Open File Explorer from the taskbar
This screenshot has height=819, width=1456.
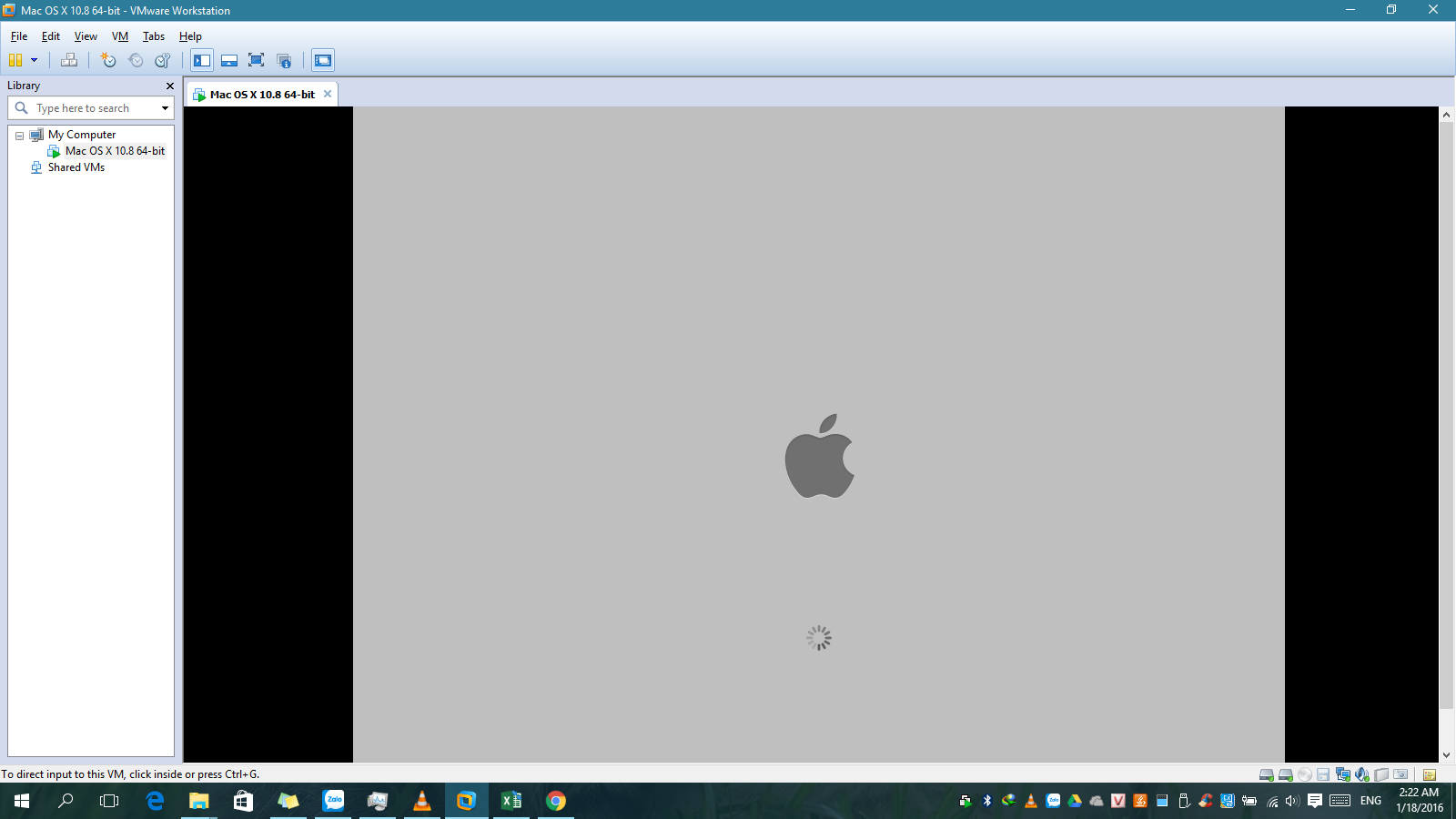tap(198, 801)
